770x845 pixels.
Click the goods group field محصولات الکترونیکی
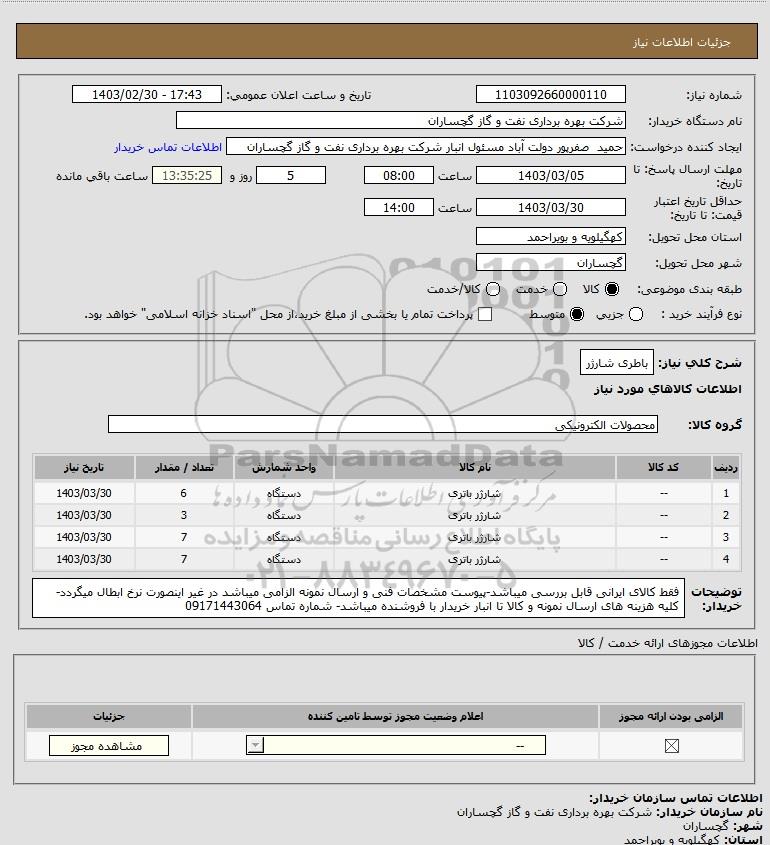[383, 425]
